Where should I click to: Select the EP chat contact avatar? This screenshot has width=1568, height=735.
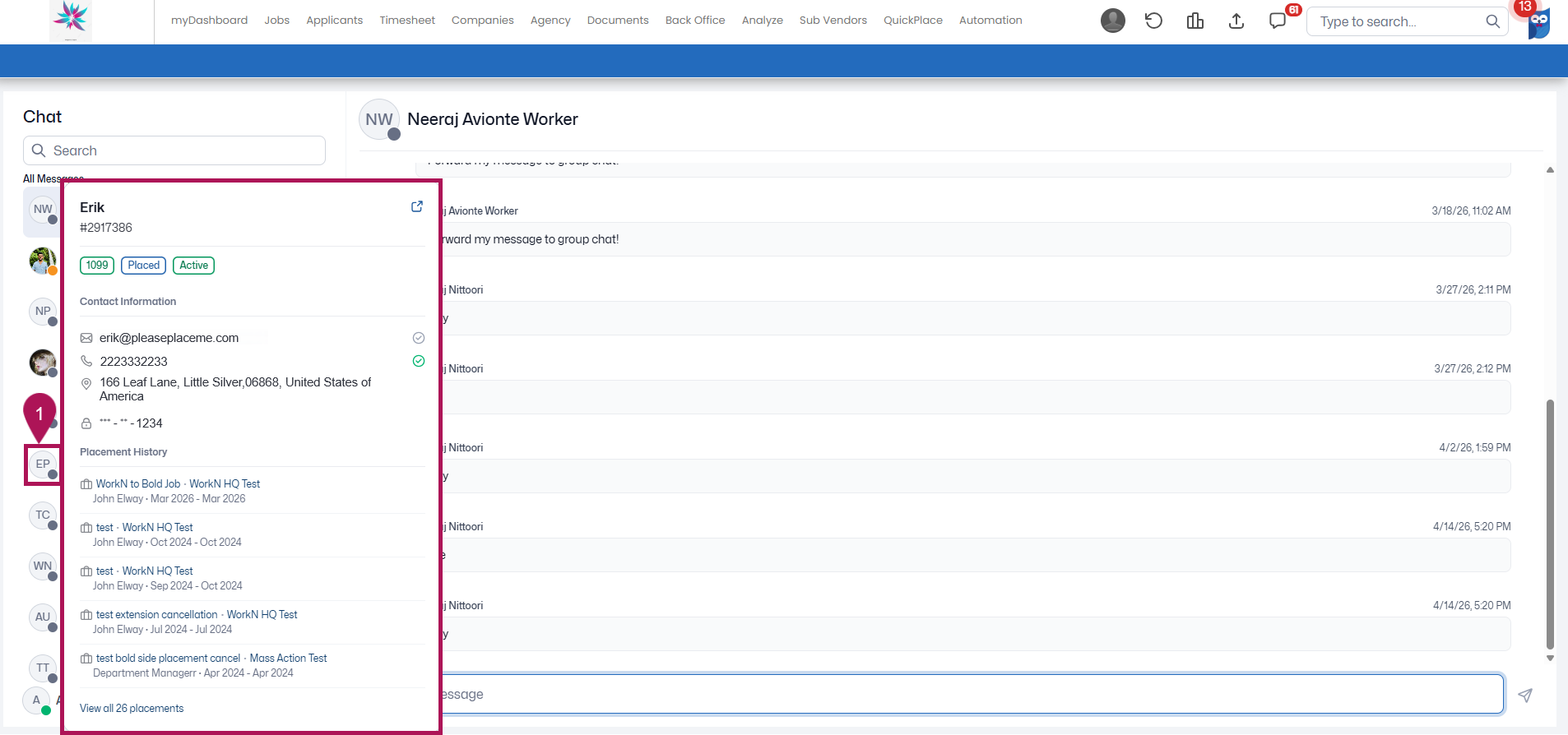(x=43, y=465)
